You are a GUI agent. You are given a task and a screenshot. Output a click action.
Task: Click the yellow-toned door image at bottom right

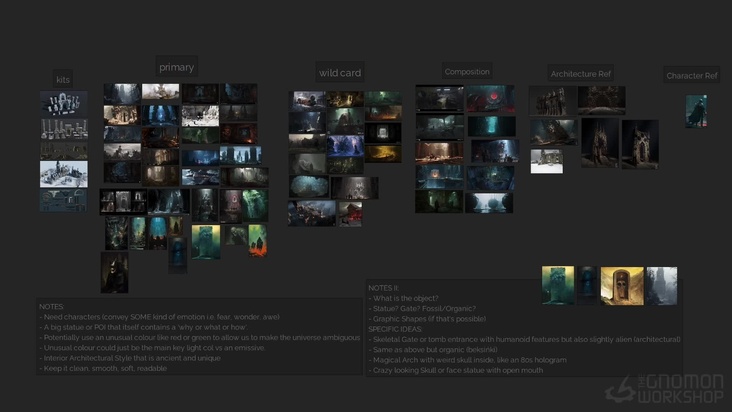(x=622, y=286)
